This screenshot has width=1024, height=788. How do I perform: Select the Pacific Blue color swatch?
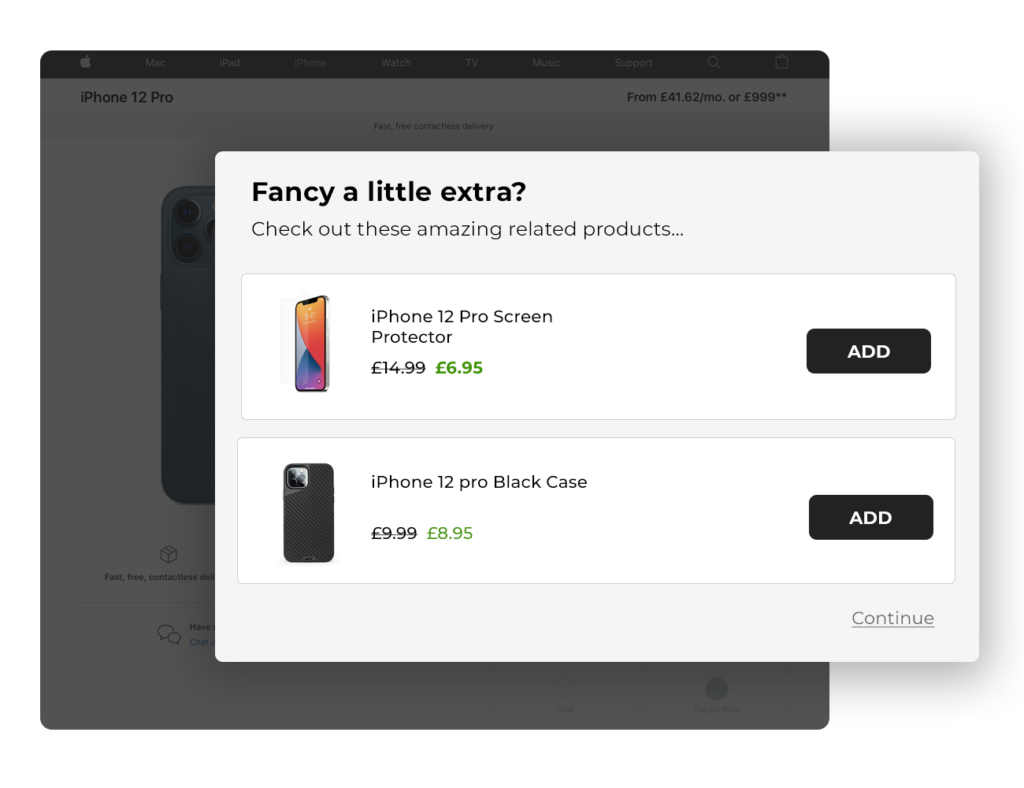716,688
